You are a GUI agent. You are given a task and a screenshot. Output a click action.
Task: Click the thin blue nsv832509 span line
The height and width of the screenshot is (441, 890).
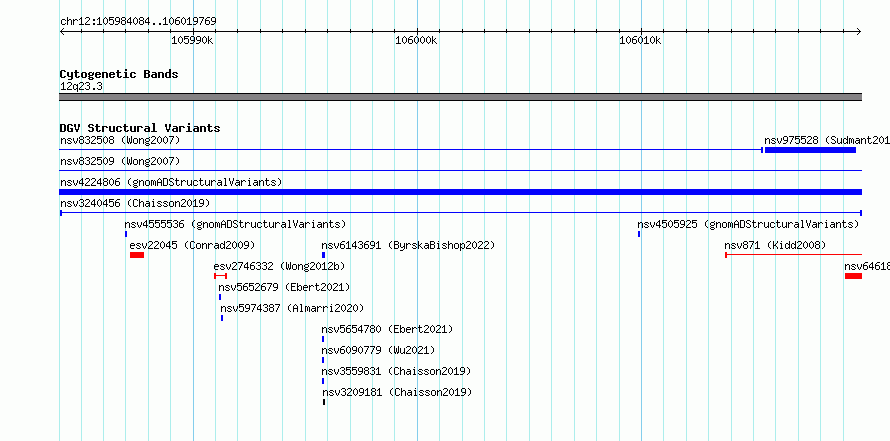pos(461,170)
